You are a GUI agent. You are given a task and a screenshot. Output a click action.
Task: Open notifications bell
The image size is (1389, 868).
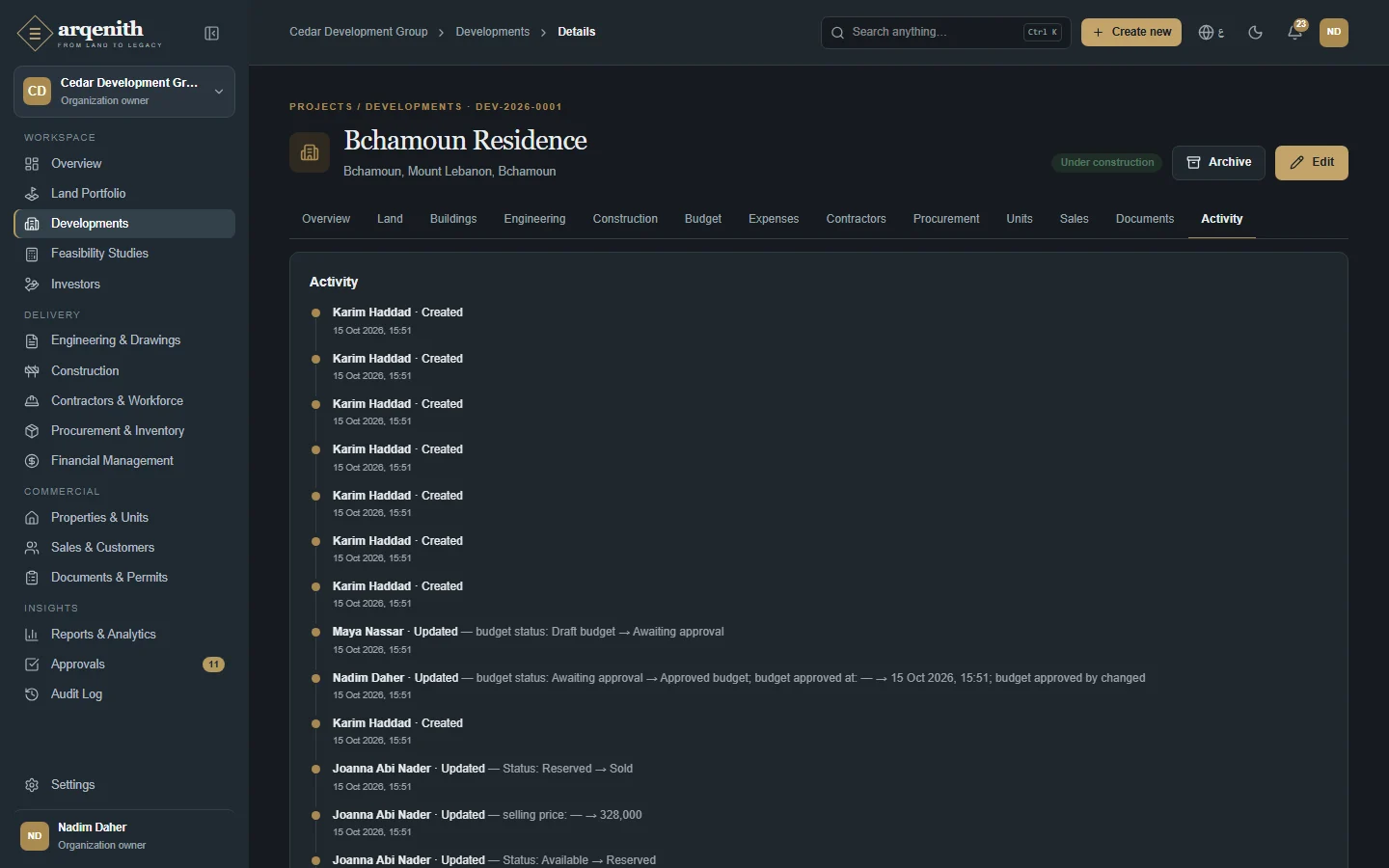(1295, 33)
